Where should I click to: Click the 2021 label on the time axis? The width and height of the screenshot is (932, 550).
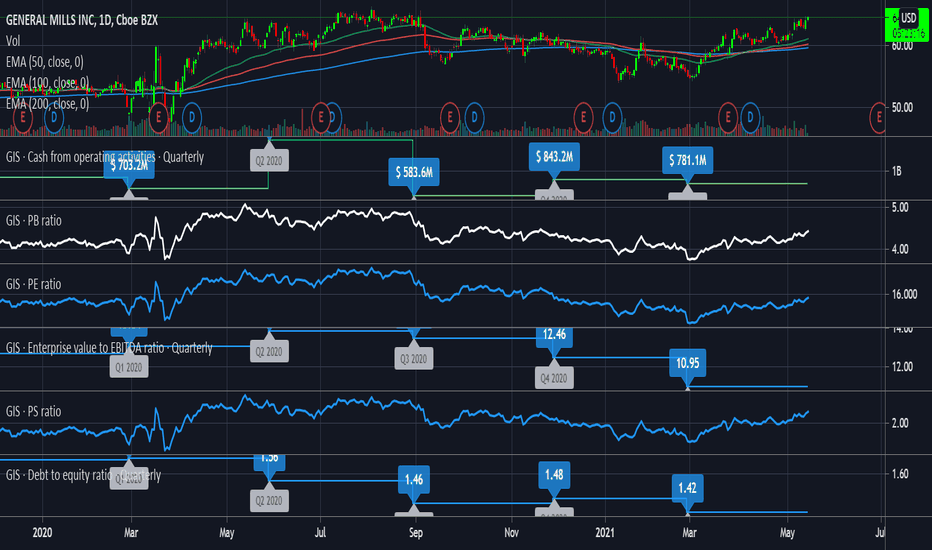[x=605, y=532]
